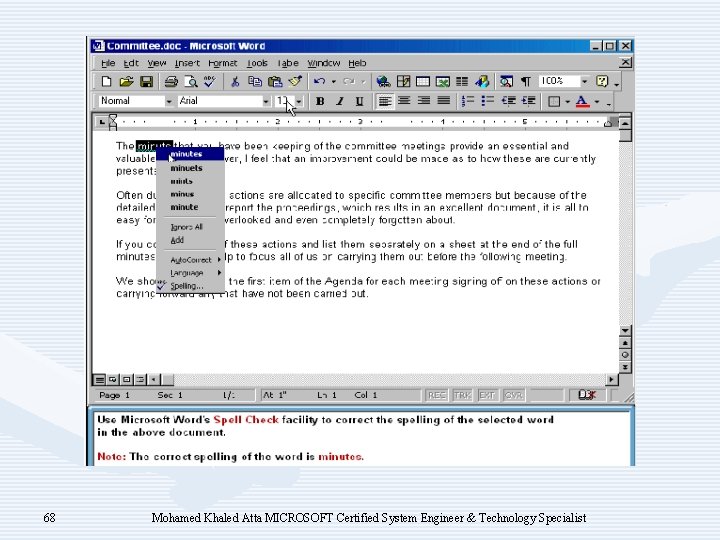The height and width of the screenshot is (540, 720).
Task: Print the document using the printer icon
Action: point(171,82)
